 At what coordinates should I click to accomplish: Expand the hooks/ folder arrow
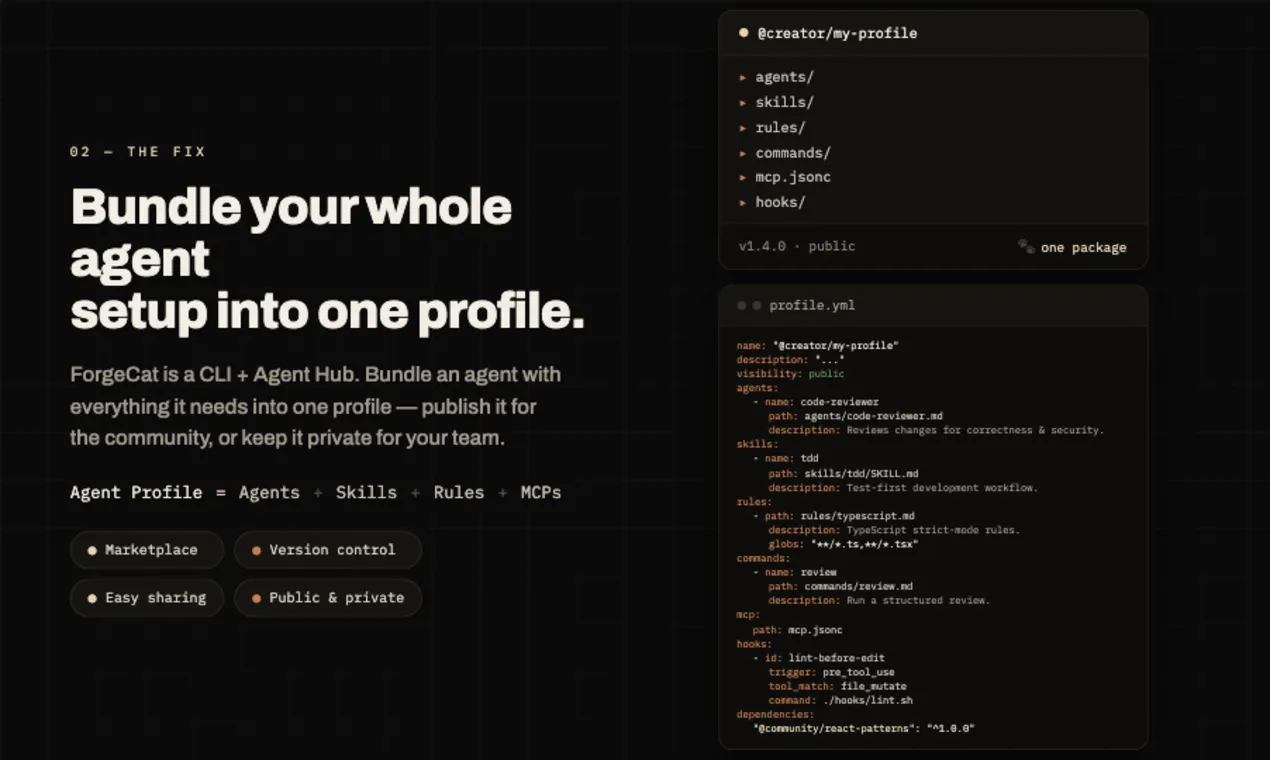click(743, 202)
